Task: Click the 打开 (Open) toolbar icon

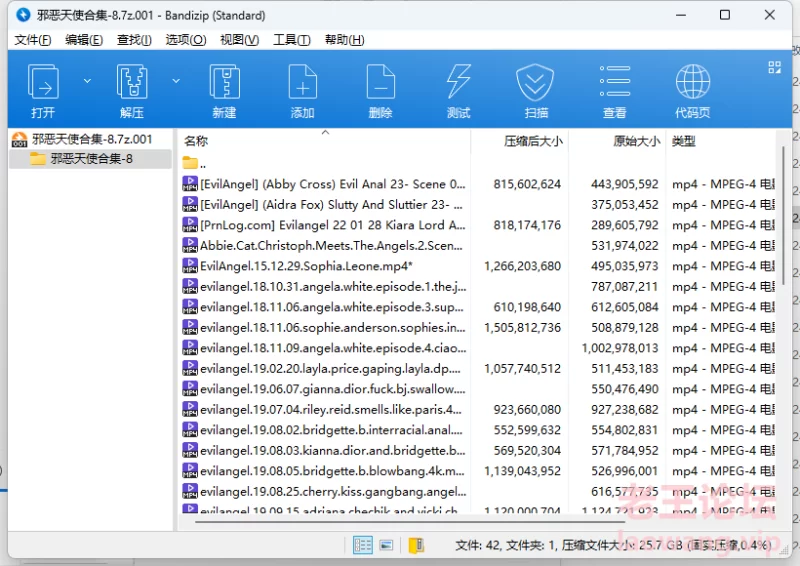Action: 43,82
